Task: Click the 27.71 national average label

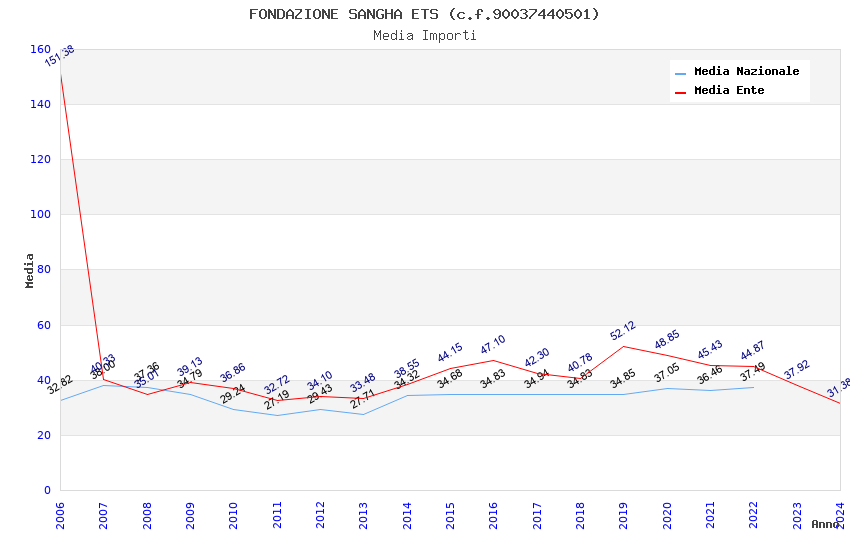Action: [x=362, y=399]
